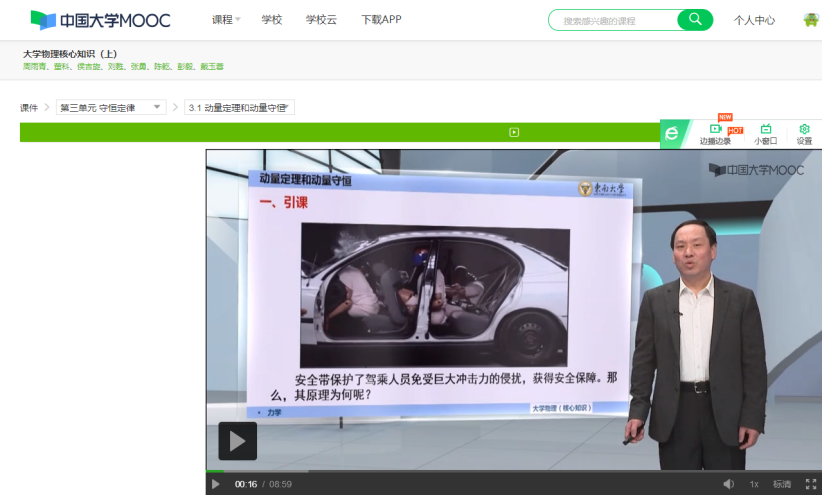Enter fullscreen video mode
Image resolution: width=822 pixels, height=495 pixels.
(x=811, y=484)
